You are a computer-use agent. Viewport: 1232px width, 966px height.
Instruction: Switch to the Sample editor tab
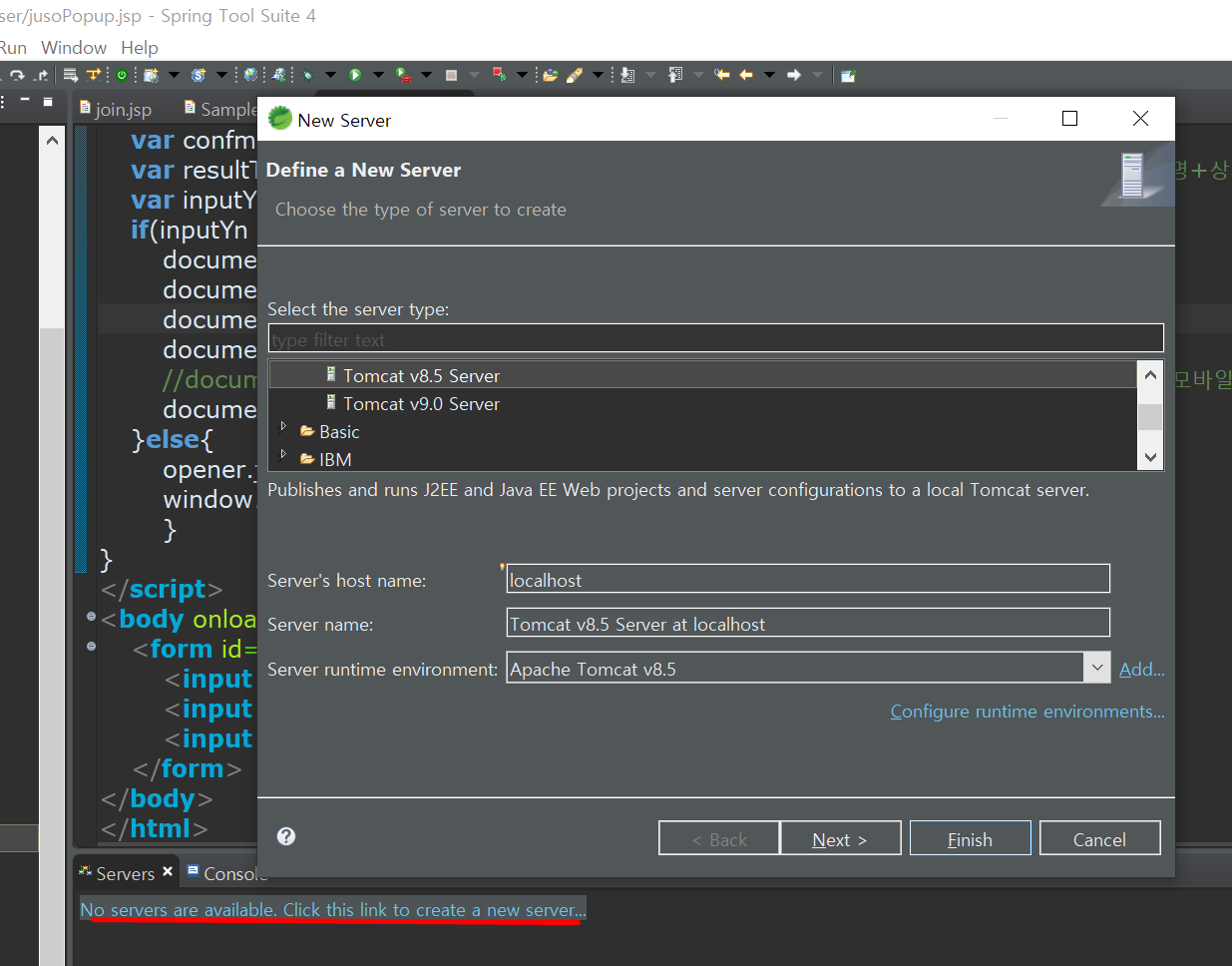click(x=220, y=109)
